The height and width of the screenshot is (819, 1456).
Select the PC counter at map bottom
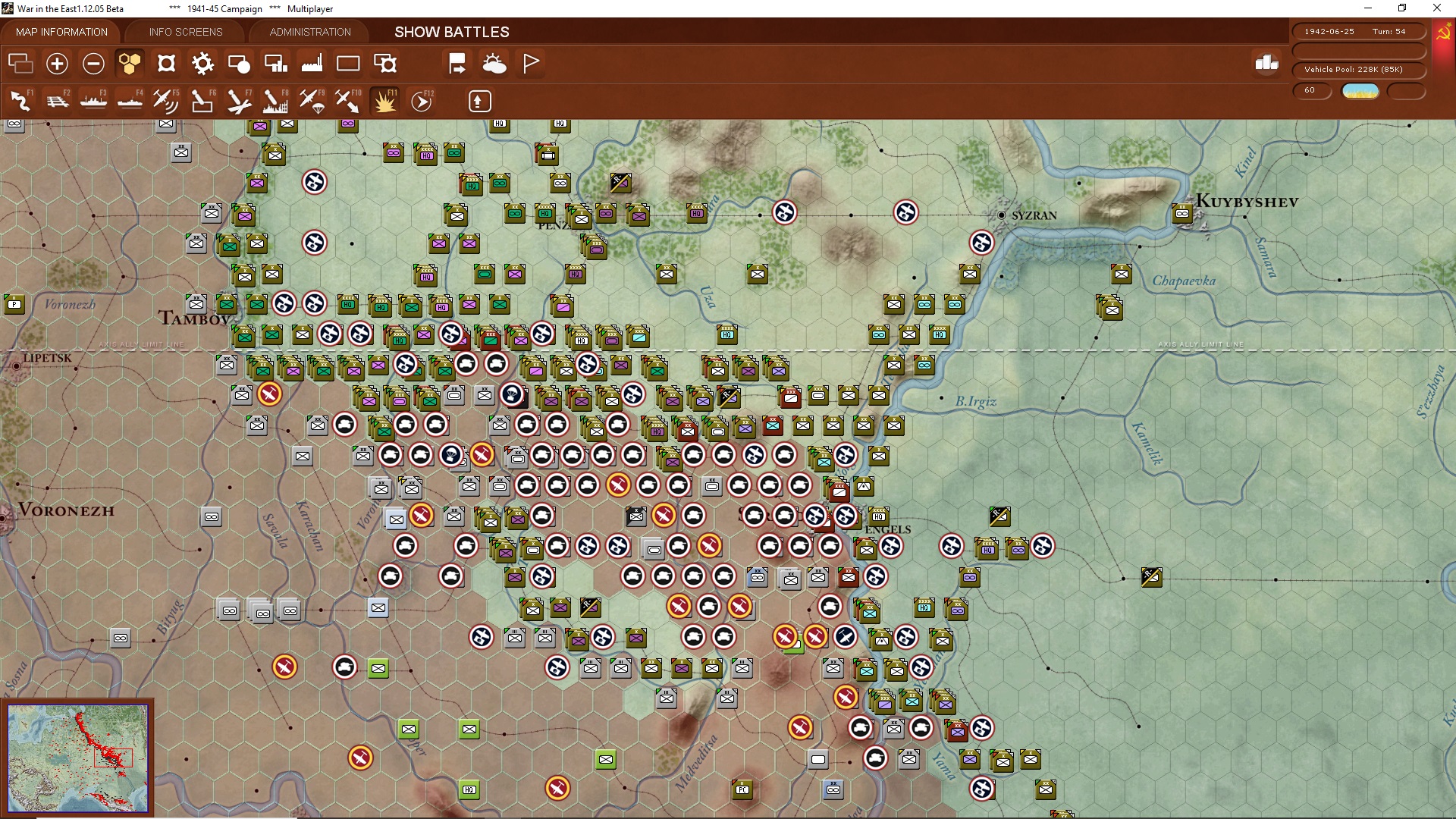(x=742, y=789)
